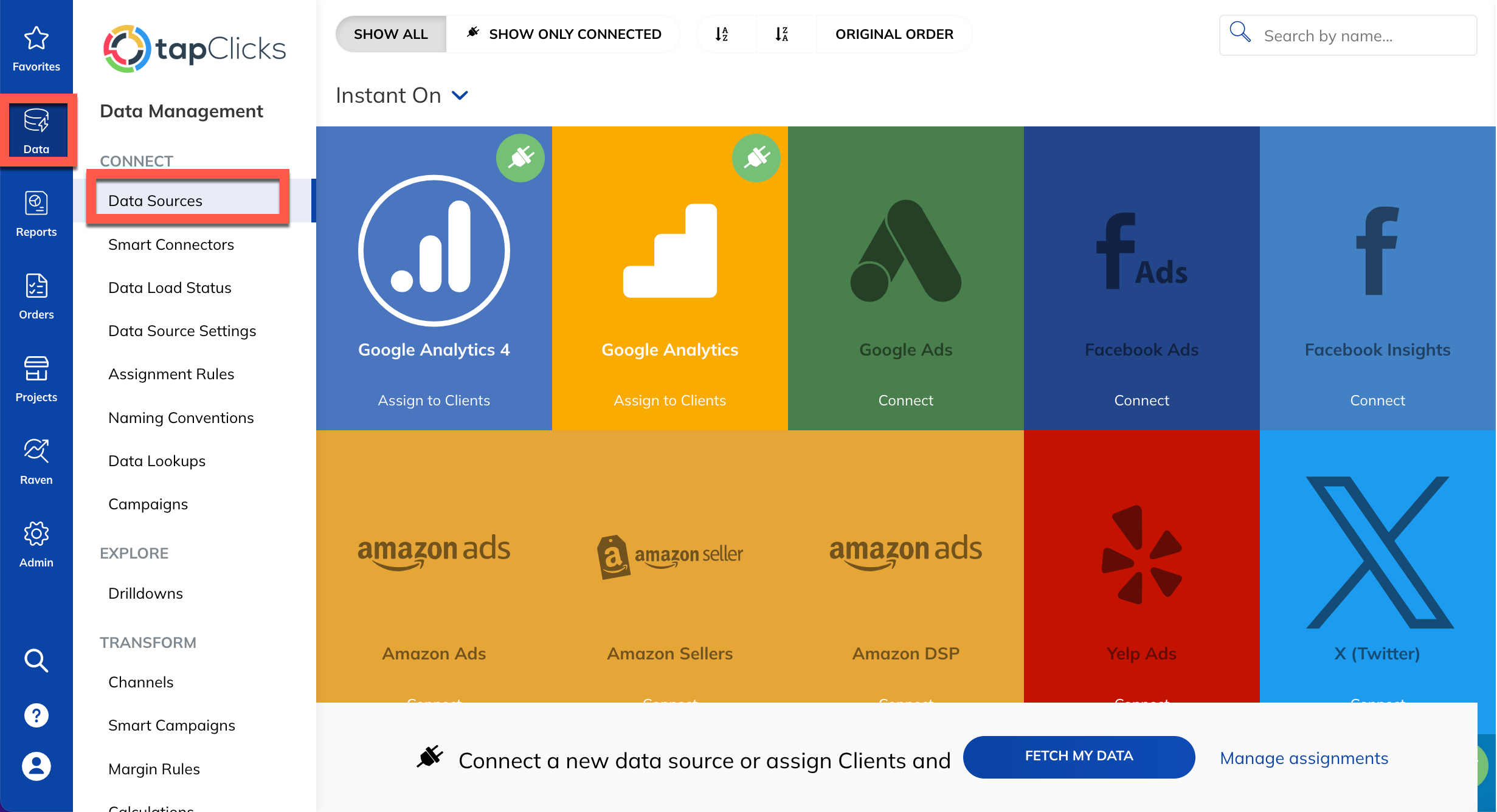Click the Google Ads logo
Screen dimensions: 1497x812
[x=906, y=250]
